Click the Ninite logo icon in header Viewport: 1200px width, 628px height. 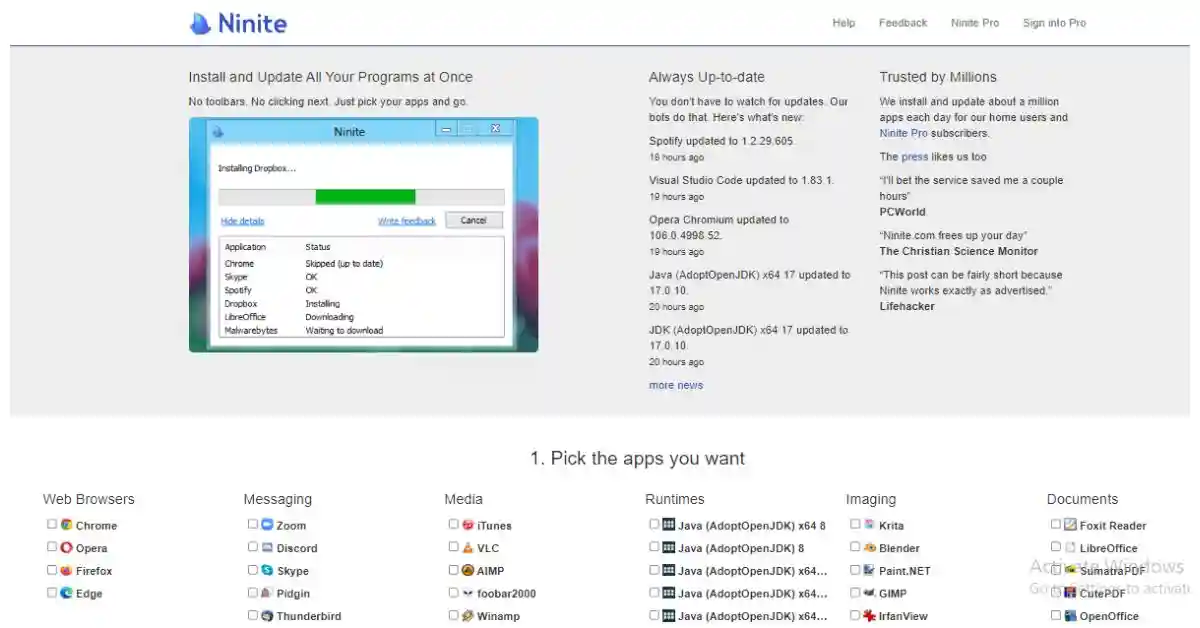click(x=200, y=23)
